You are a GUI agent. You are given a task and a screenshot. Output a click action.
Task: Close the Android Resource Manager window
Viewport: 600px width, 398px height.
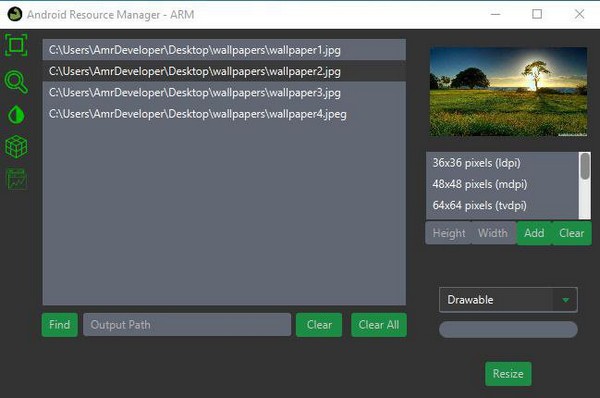pos(579,15)
